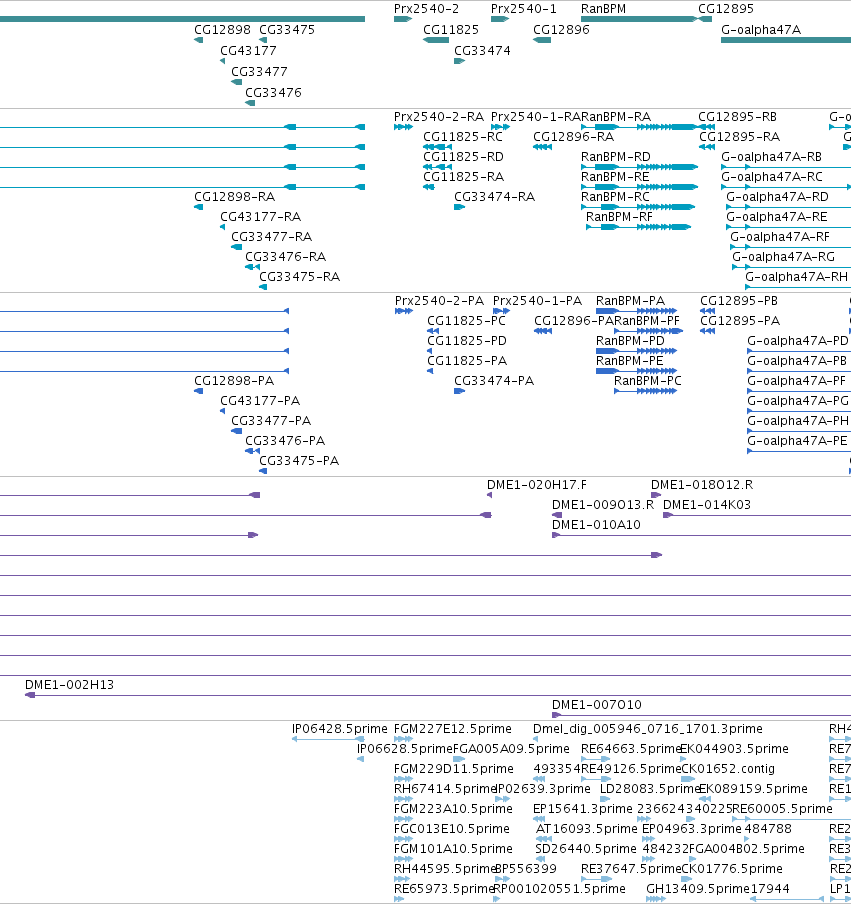
Task: Select transcript CG43177-RA
Action: [261, 217]
